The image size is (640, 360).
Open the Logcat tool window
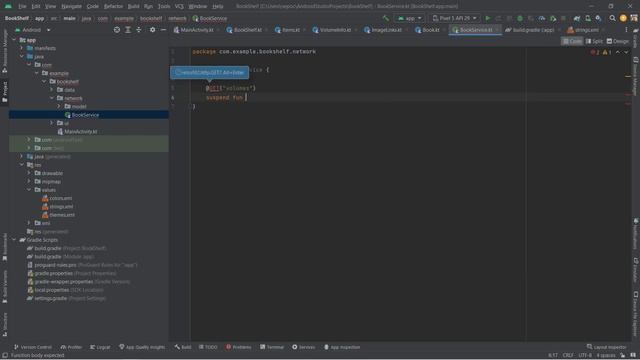tap(100, 347)
